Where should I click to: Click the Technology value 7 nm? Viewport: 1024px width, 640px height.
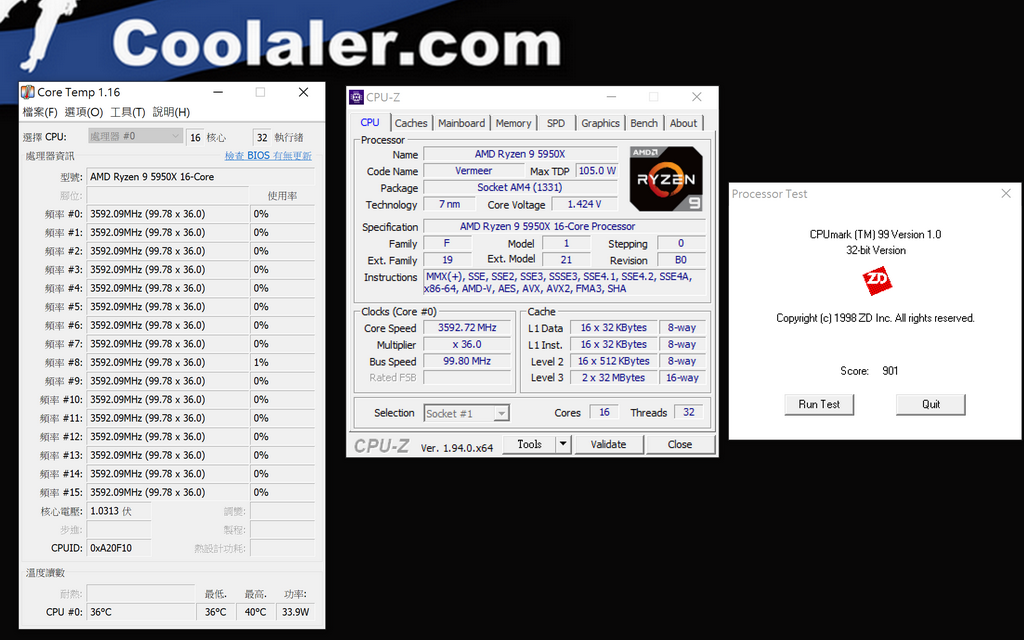click(x=449, y=204)
